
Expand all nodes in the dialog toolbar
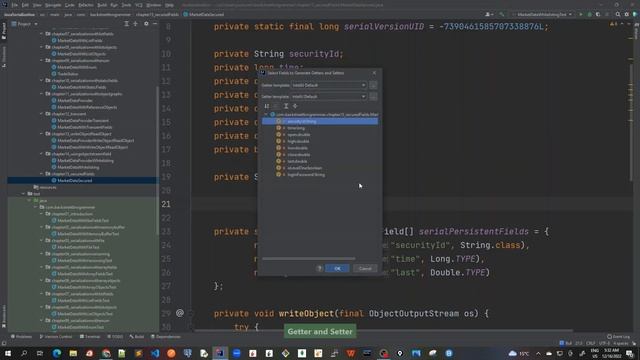[x=286, y=106]
